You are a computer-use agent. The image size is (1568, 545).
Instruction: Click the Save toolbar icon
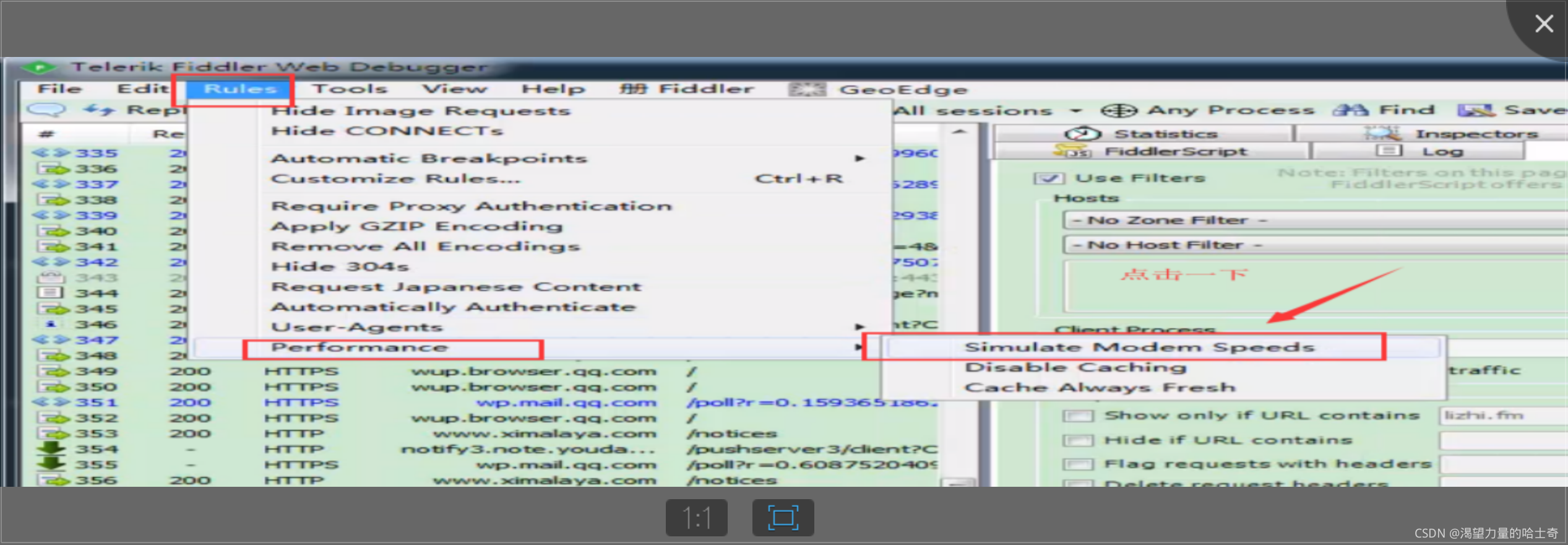tap(1476, 110)
